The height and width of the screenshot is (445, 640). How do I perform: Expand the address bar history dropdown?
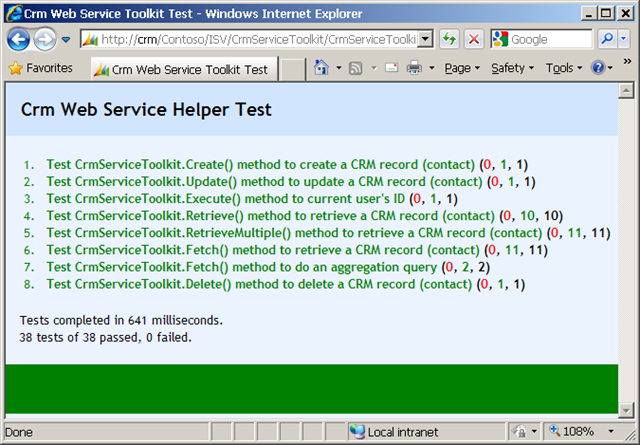click(x=426, y=39)
